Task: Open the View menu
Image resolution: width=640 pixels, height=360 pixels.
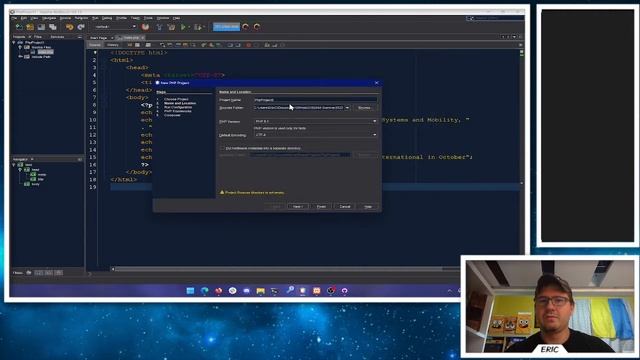Action: [x=34, y=18]
